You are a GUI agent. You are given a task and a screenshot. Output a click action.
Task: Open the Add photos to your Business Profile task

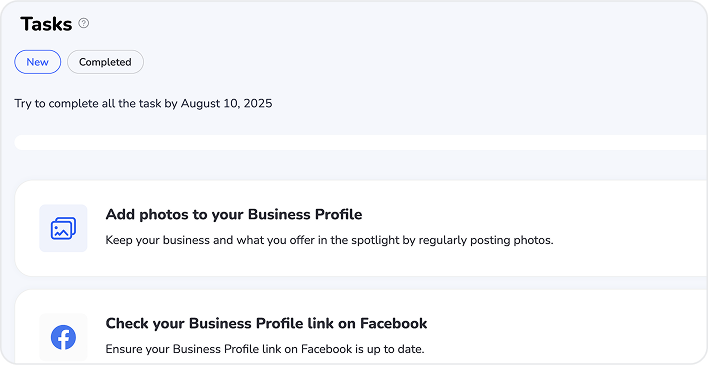[x=234, y=214]
